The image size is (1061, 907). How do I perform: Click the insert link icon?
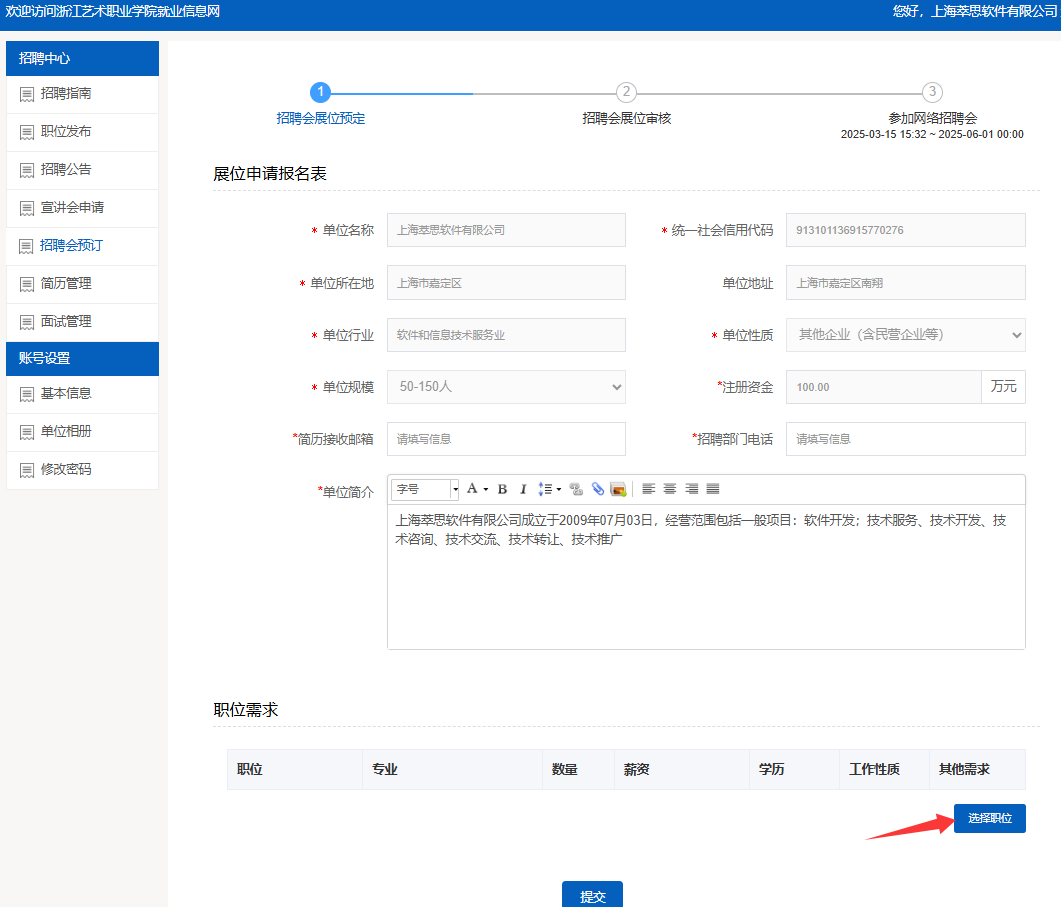coord(576,489)
